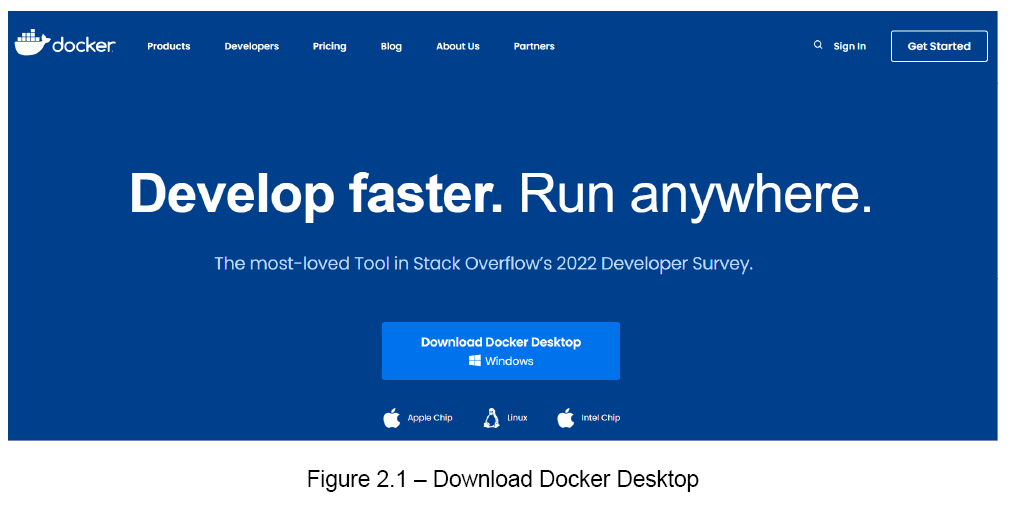Open the Developers menu
This screenshot has width=1016, height=506.
coord(251,47)
